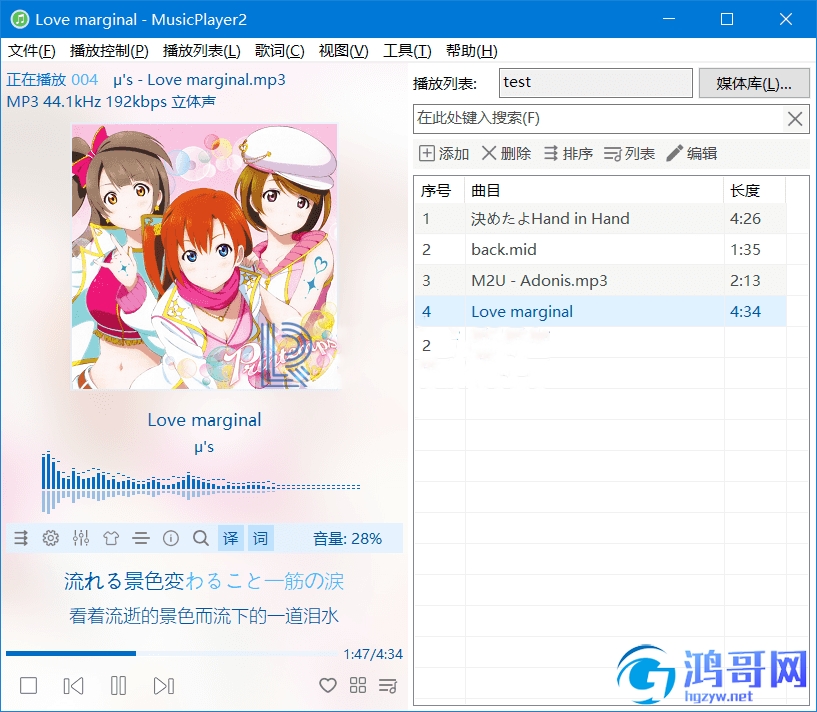Click MP3 44.1kHz 192kbps 立体声 info text

[111, 101]
